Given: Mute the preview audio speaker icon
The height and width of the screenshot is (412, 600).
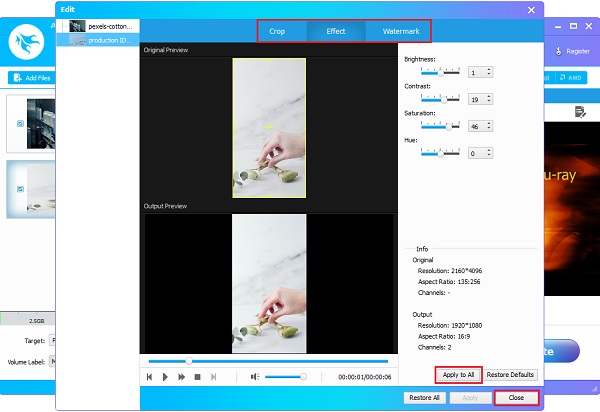Looking at the screenshot, I should 255,377.
